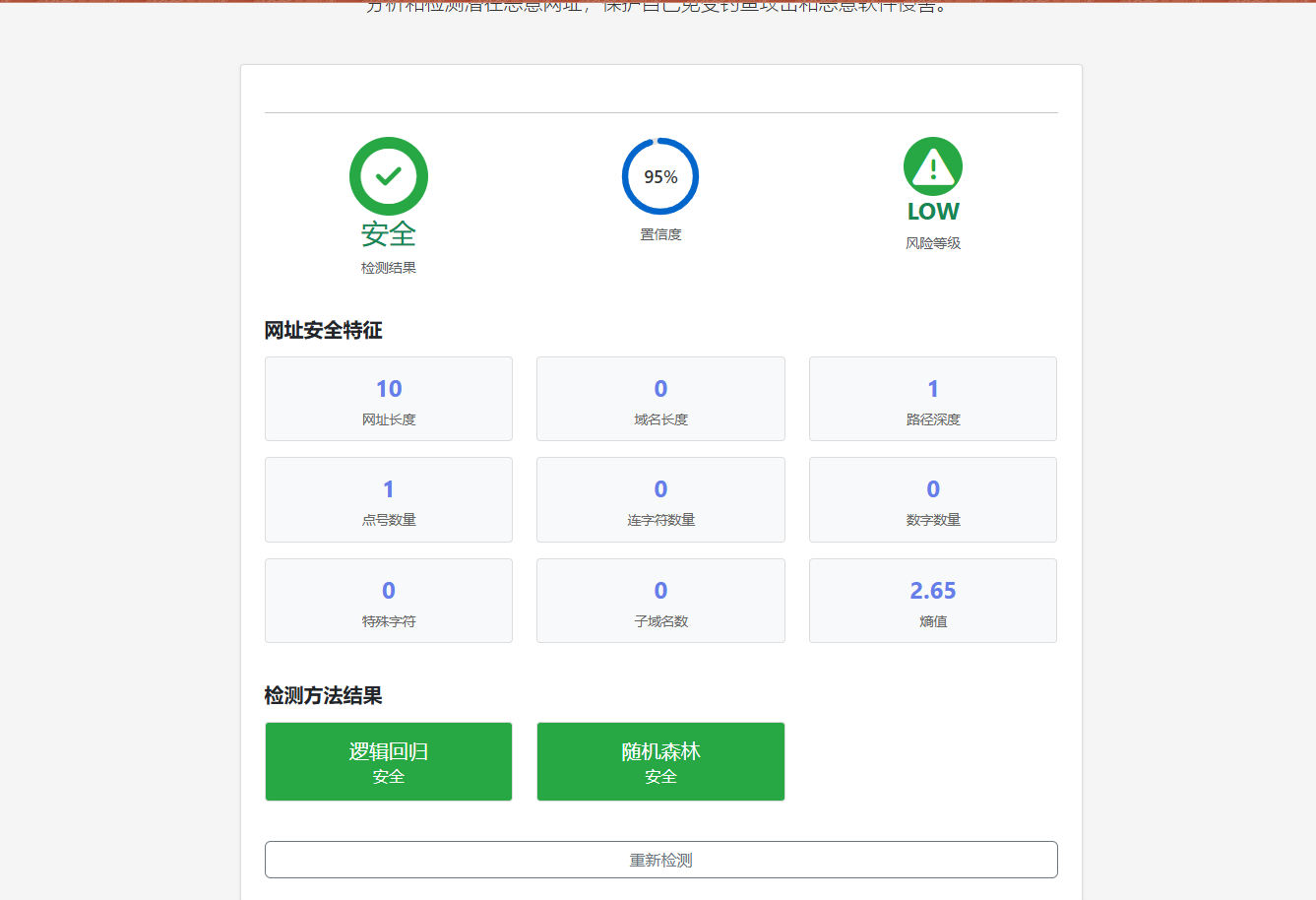Select the 熵值 2.65 feature card

(933, 601)
